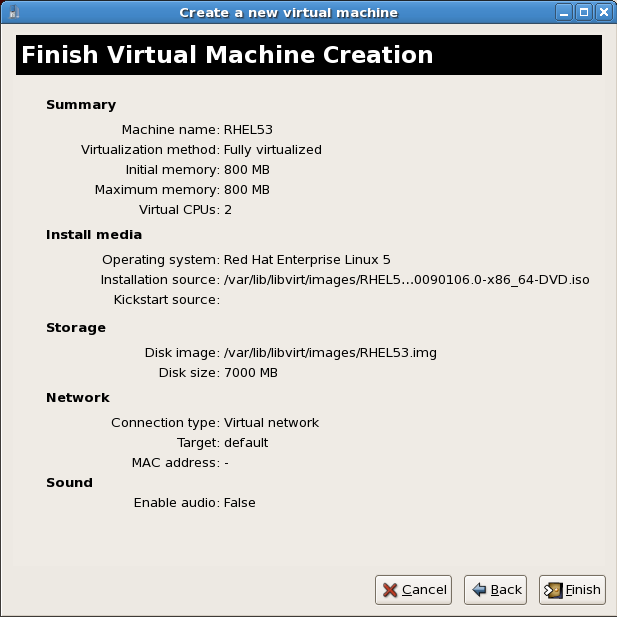Maximize the virtual machine wizard window
This screenshot has width=617, height=617.
[585, 13]
